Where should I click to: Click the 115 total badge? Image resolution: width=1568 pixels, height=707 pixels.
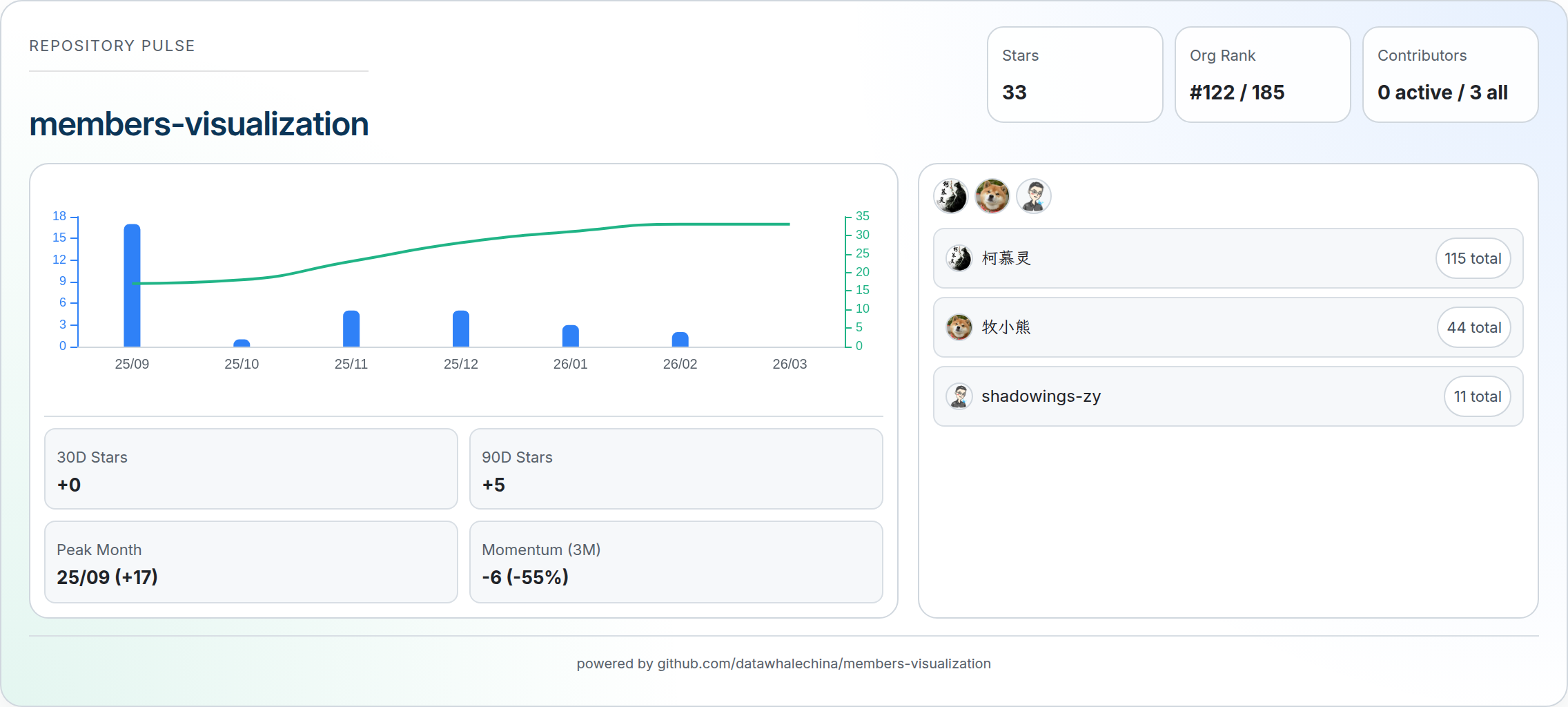[x=1473, y=258]
